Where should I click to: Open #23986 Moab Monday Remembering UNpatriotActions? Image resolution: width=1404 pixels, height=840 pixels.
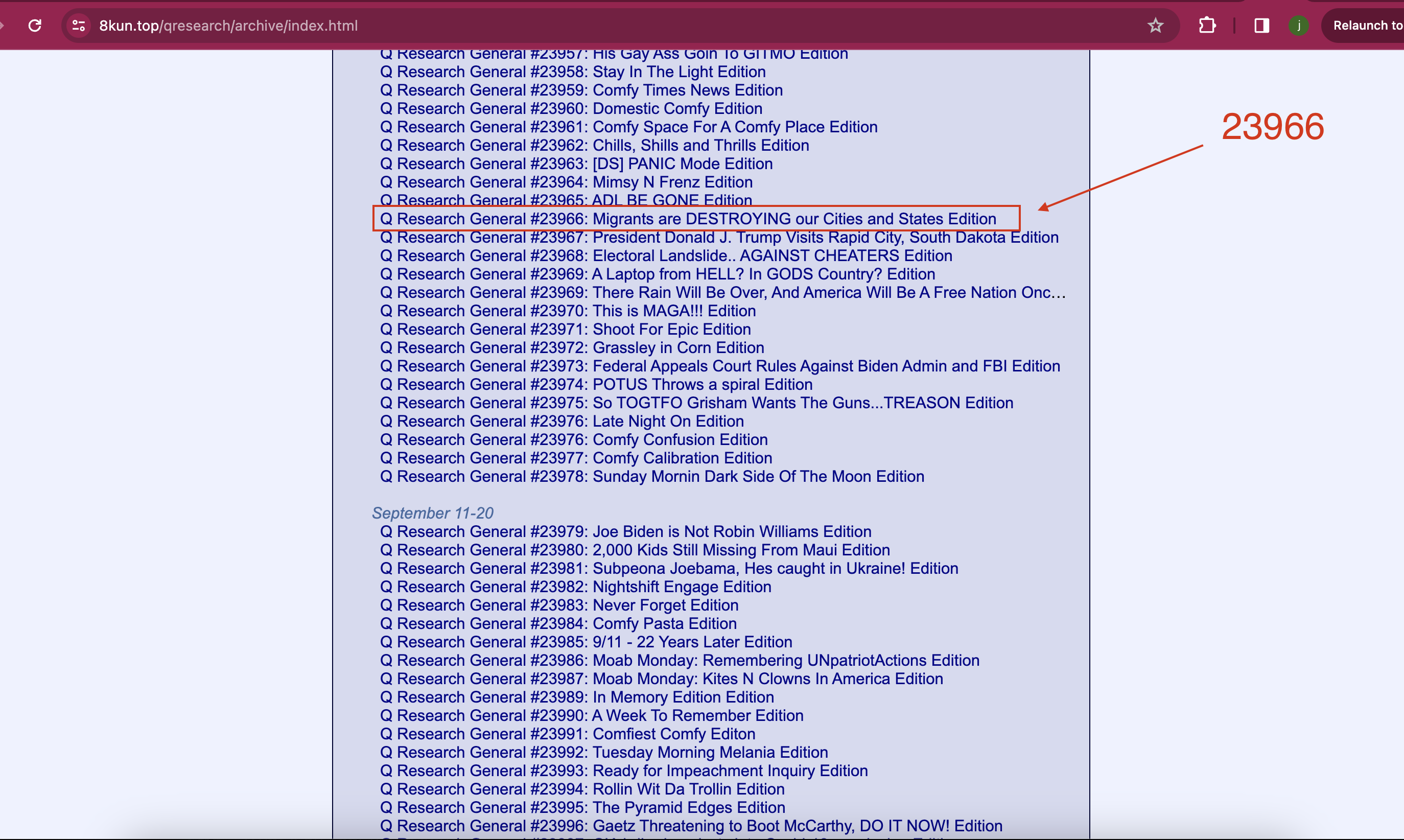coord(680,661)
